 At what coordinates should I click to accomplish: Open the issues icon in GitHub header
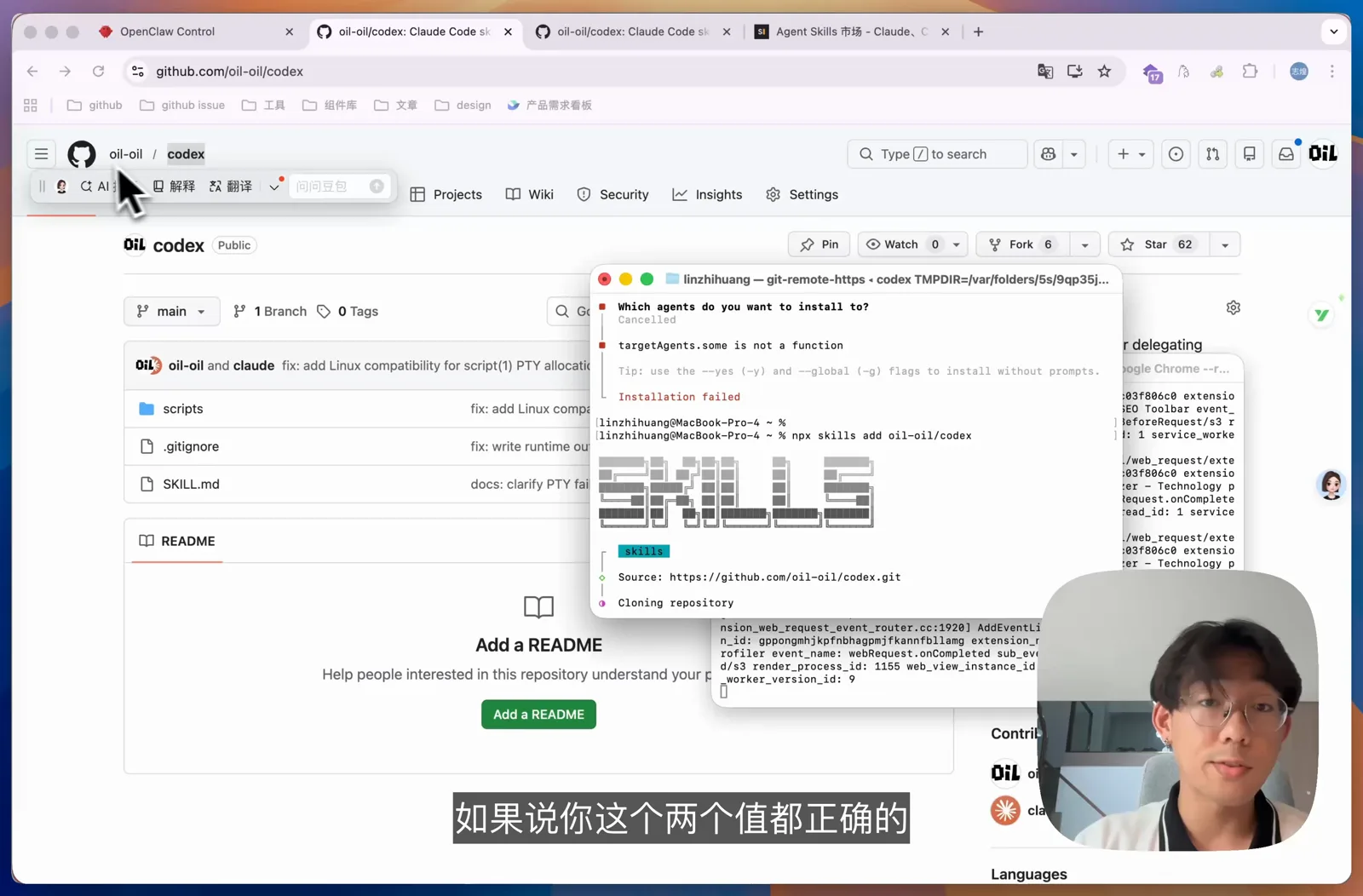pyautogui.click(x=1176, y=154)
